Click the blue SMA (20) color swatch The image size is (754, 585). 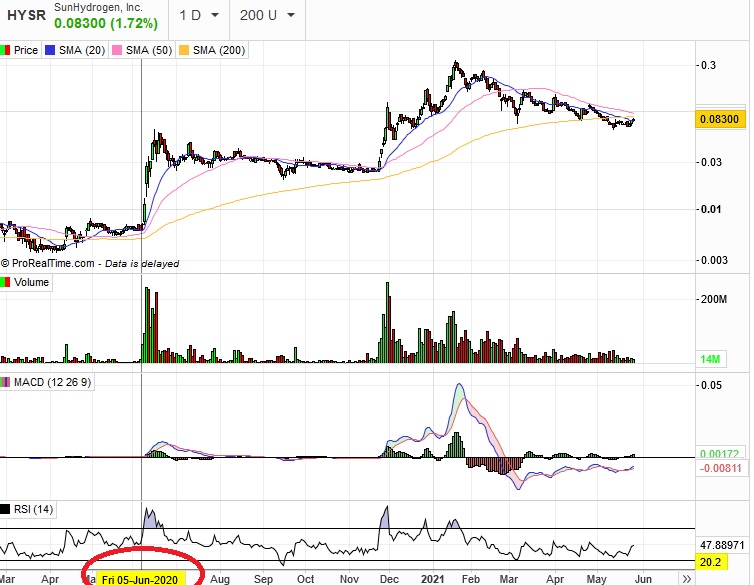[x=50, y=50]
